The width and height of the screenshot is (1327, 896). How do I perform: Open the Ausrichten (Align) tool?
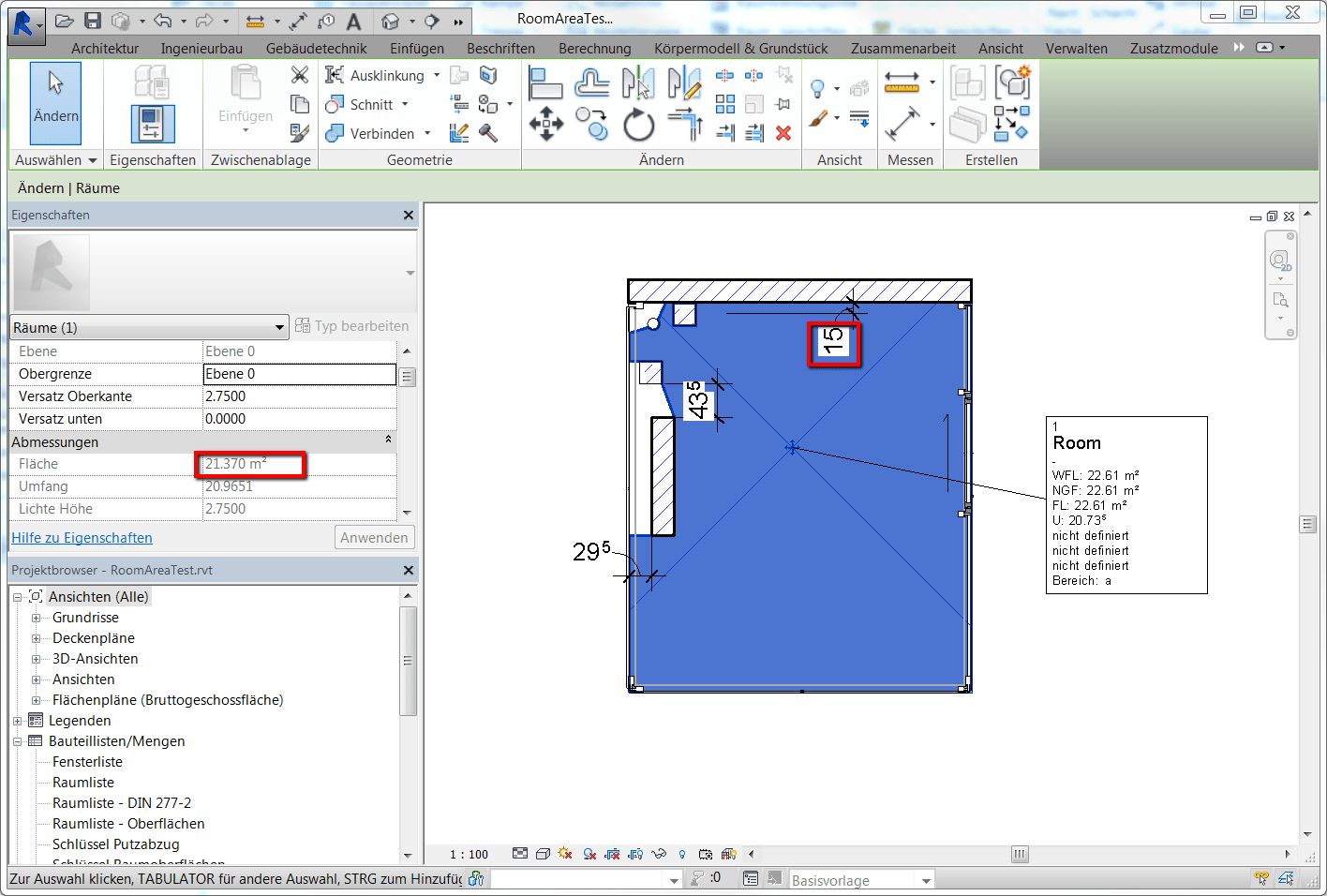tap(546, 84)
